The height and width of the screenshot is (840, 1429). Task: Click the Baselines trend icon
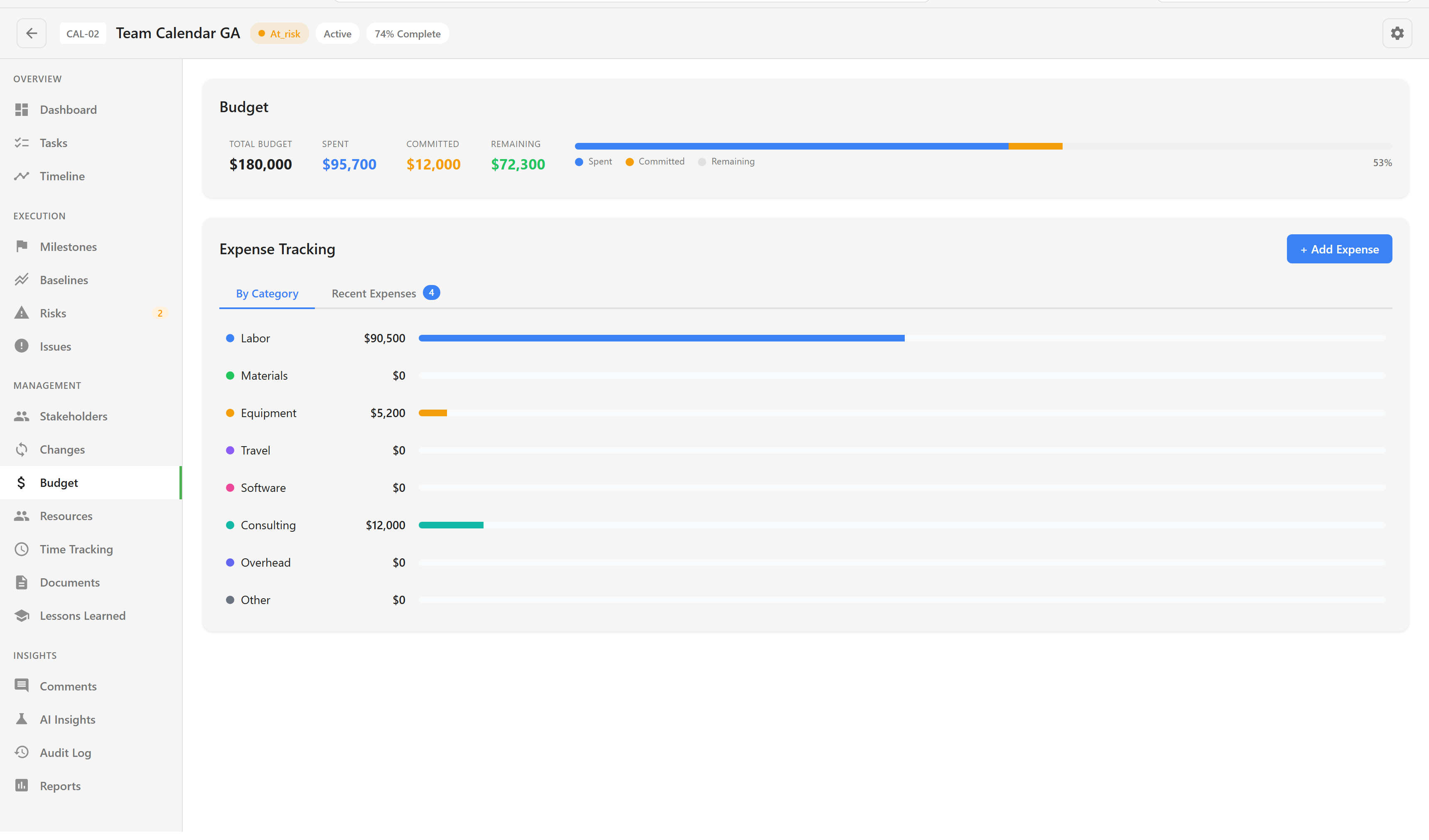pos(22,280)
